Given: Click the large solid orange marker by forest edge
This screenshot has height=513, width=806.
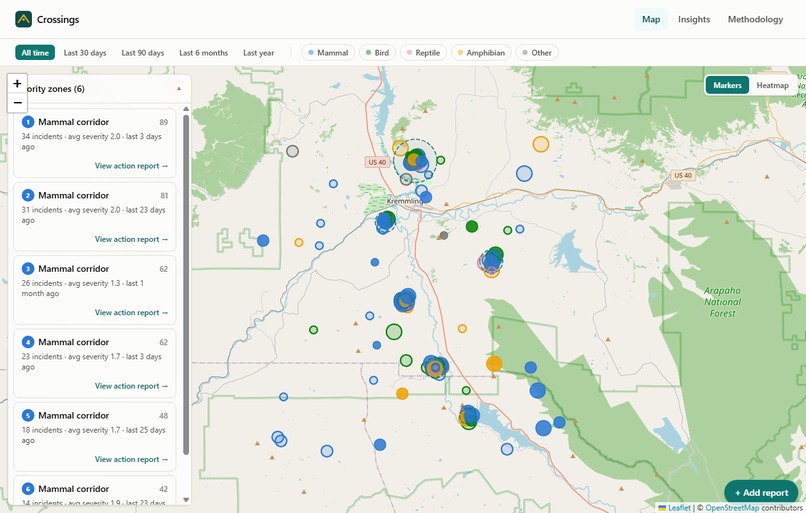Looking at the screenshot, I should click(x=494, y=363).
